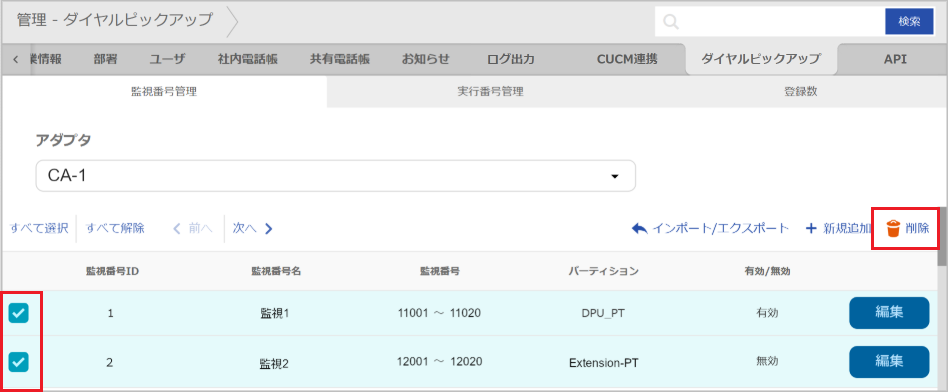Viewport: 948px width, 392px height.
Task: Click the 前へ previous chevron
Action: [177, 228]
